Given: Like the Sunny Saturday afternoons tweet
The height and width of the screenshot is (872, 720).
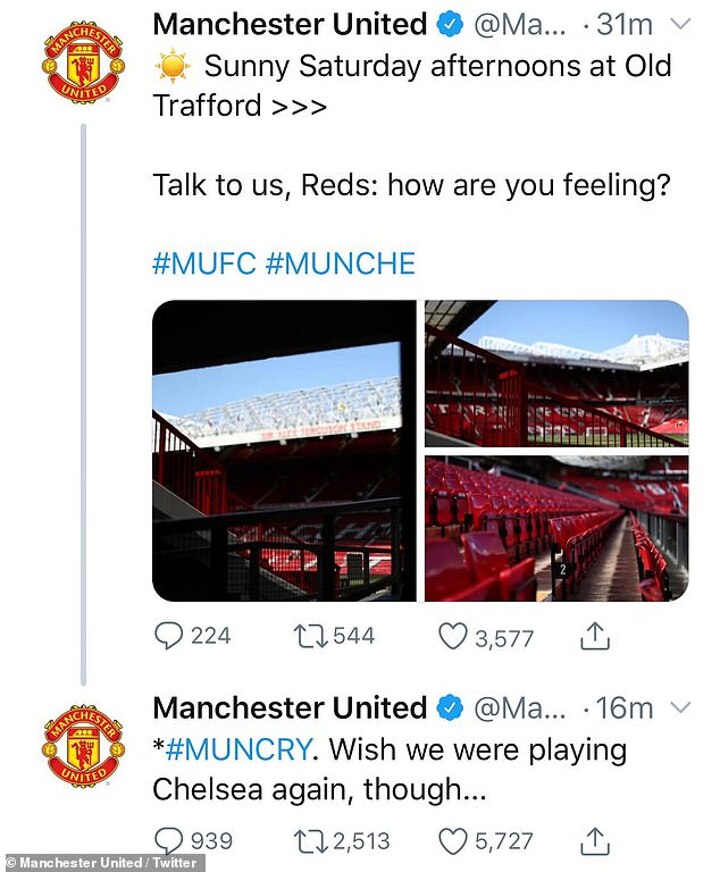Looking at the screenshot, I should 453,636.
